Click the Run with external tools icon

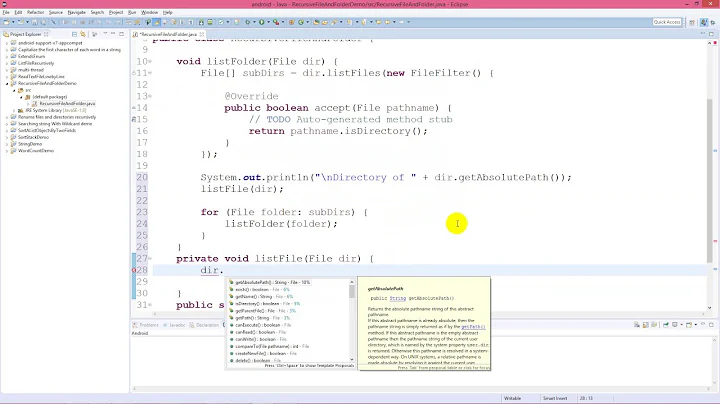[x=276, y=22]
